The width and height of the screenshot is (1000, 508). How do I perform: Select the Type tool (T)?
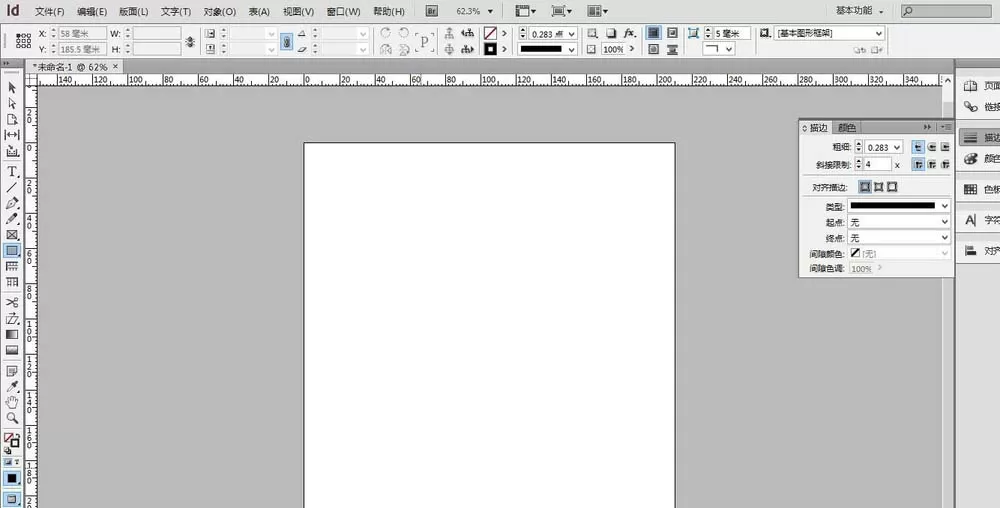pyautogui.click(x=12, y=171)
